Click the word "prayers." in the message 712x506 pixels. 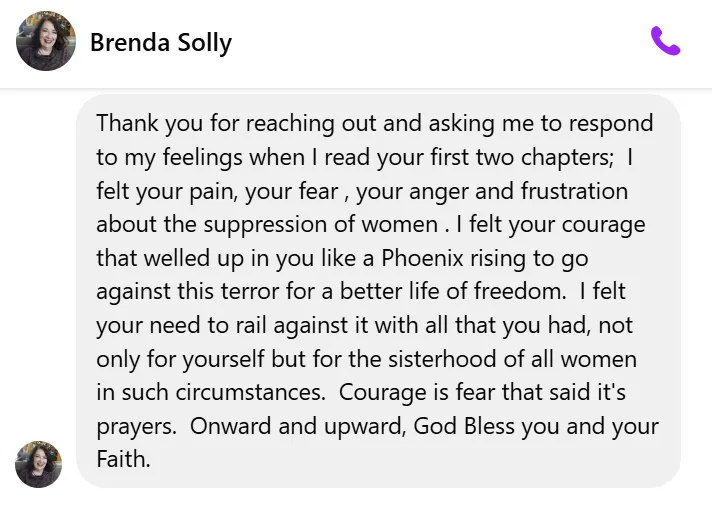pos(136,426)
